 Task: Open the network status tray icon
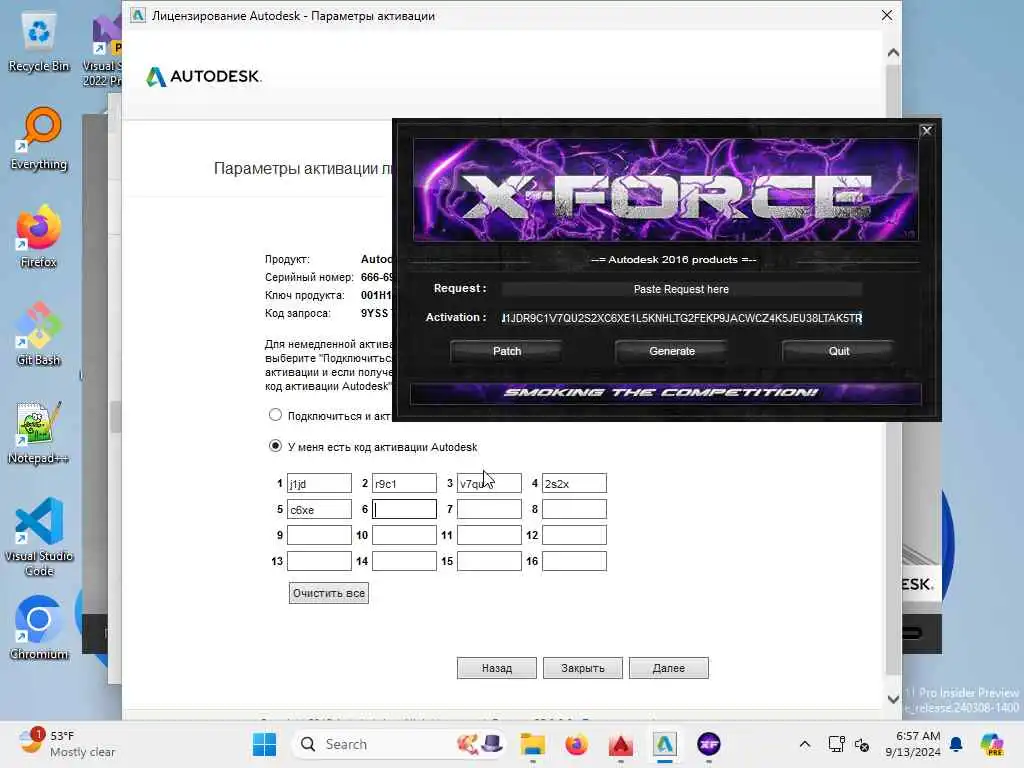point(836,744)
